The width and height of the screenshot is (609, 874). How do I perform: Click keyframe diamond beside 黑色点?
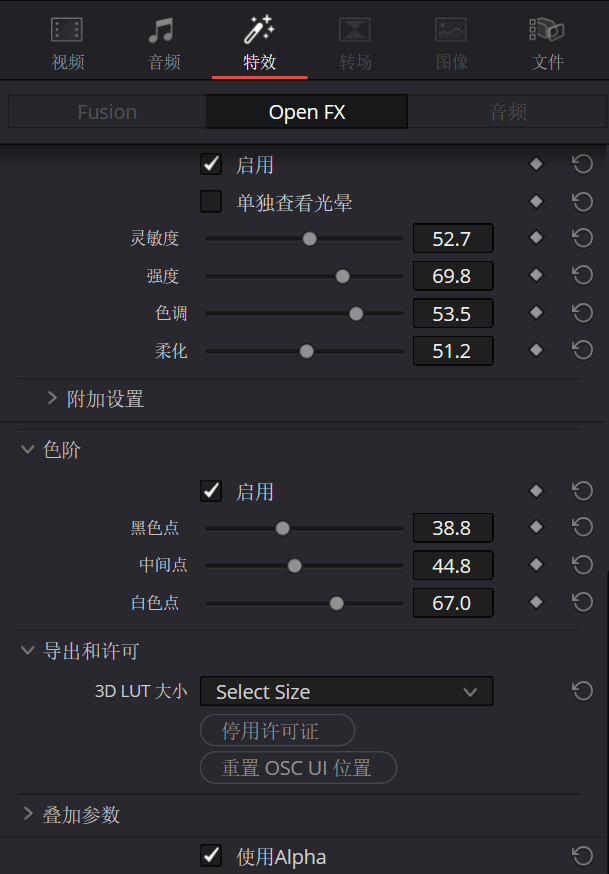click(536, 527)
